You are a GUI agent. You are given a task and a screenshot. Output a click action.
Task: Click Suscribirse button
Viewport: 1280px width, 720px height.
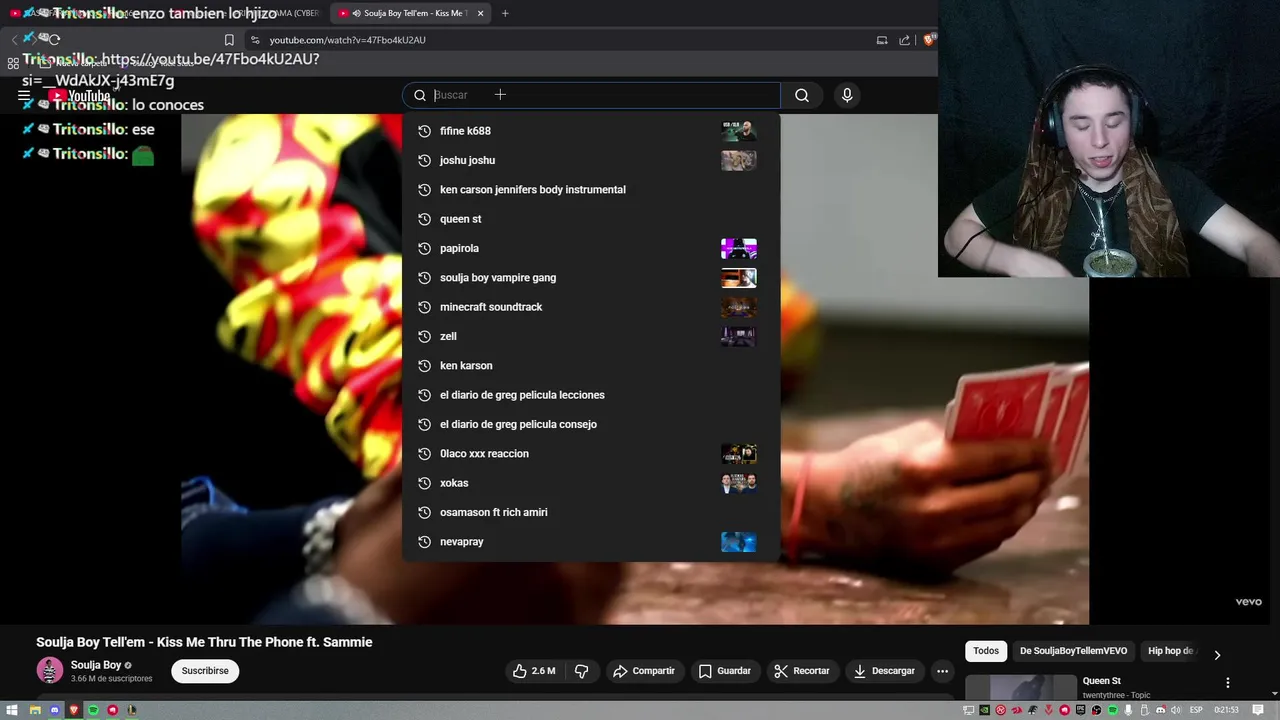tap(205, 671)
